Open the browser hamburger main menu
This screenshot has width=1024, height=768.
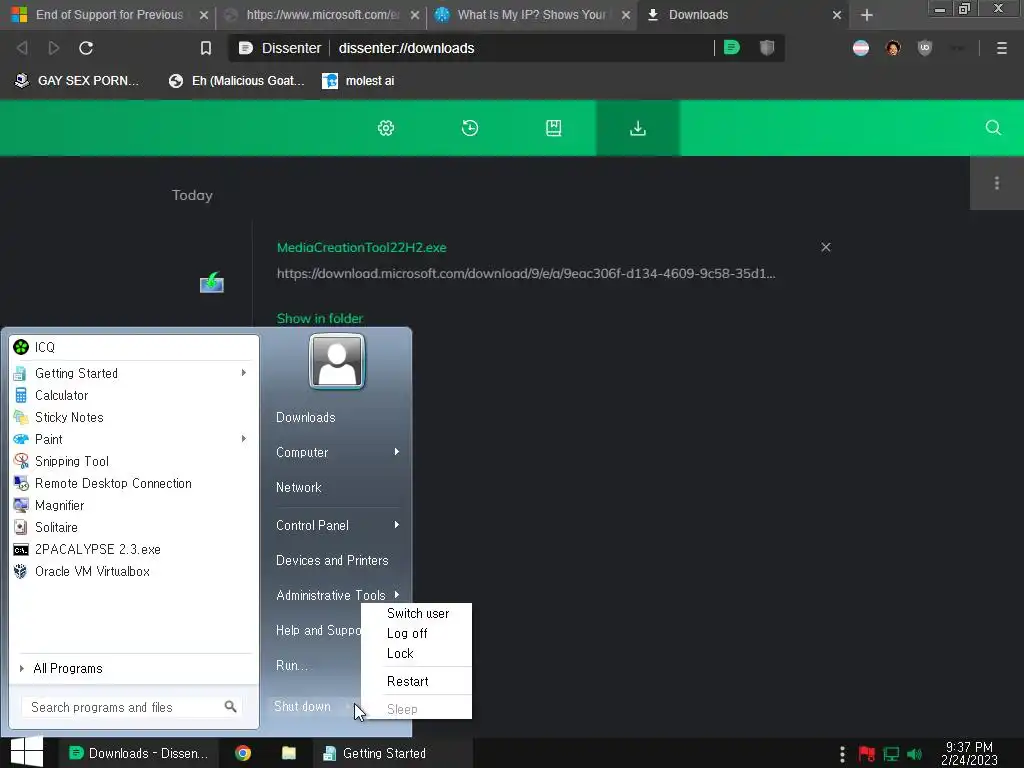coord(1002,48)
